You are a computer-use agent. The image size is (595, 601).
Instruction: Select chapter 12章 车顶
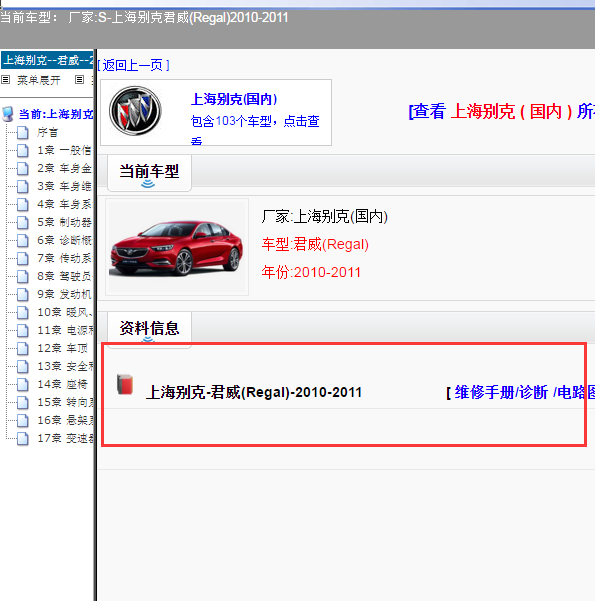point(62,349)
